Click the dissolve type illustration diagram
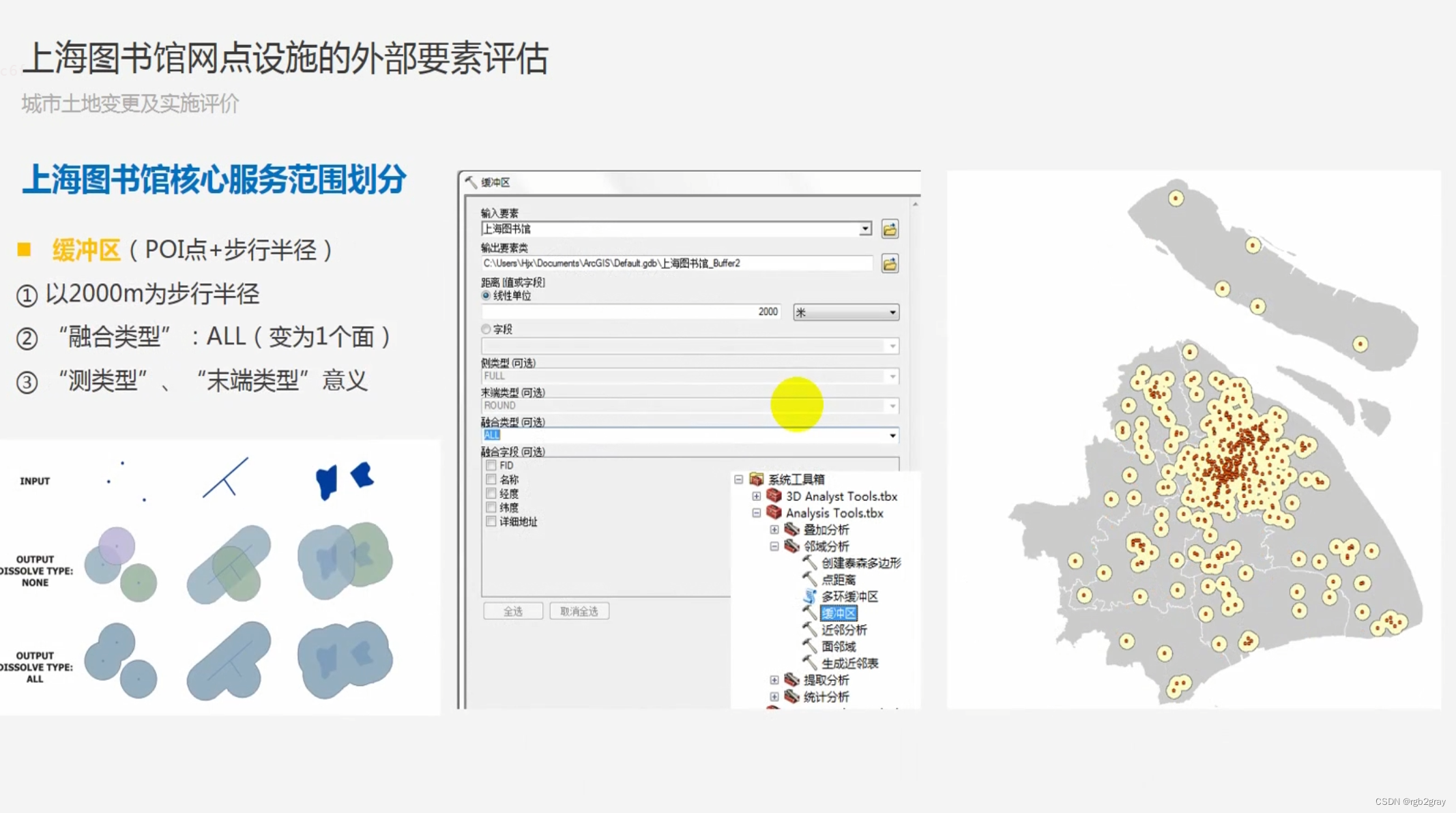The height and width of the screenshot is (813, 1456). (219, 577)
